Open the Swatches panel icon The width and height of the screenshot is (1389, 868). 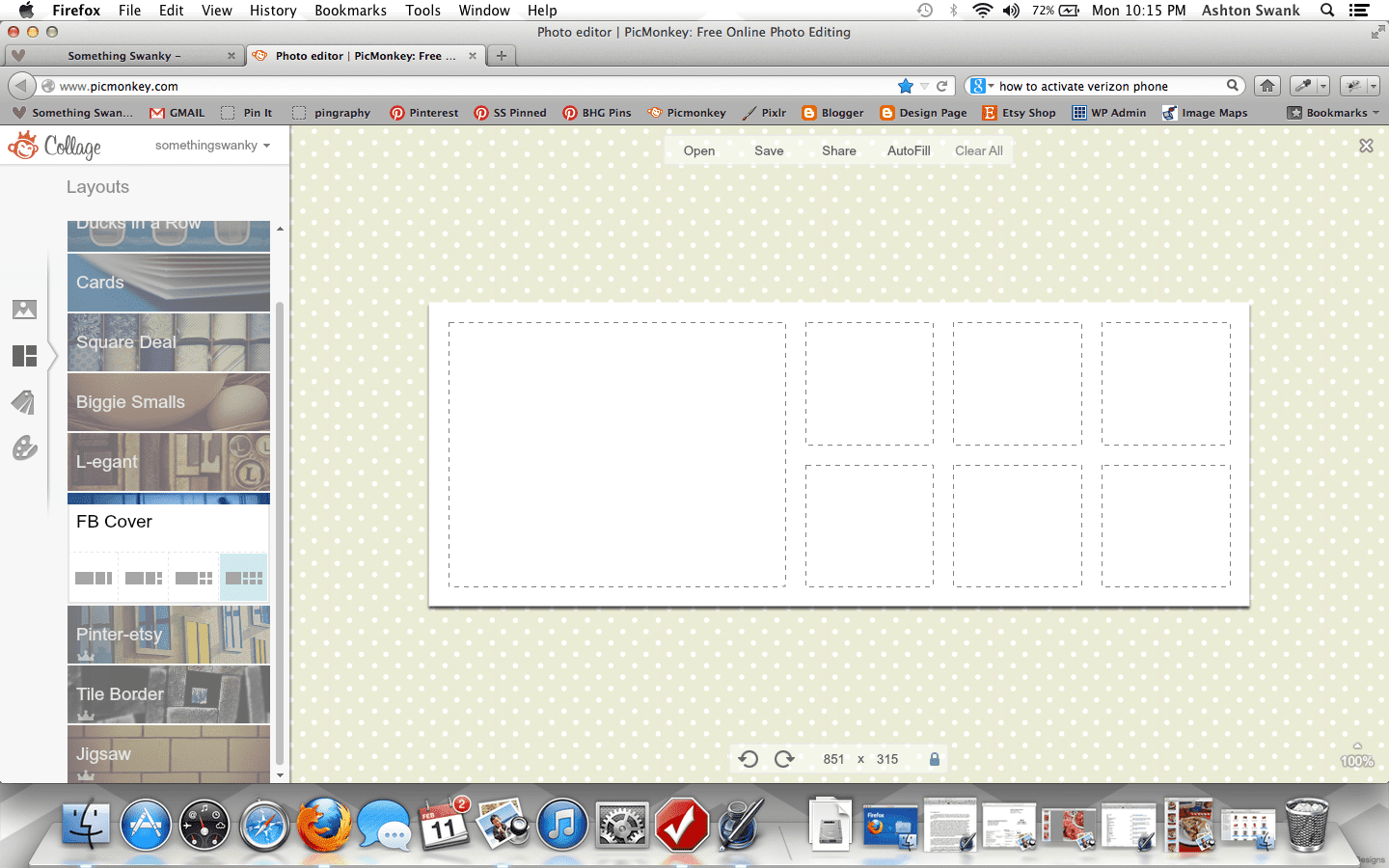pyautogui.click(x=24, y=402)
